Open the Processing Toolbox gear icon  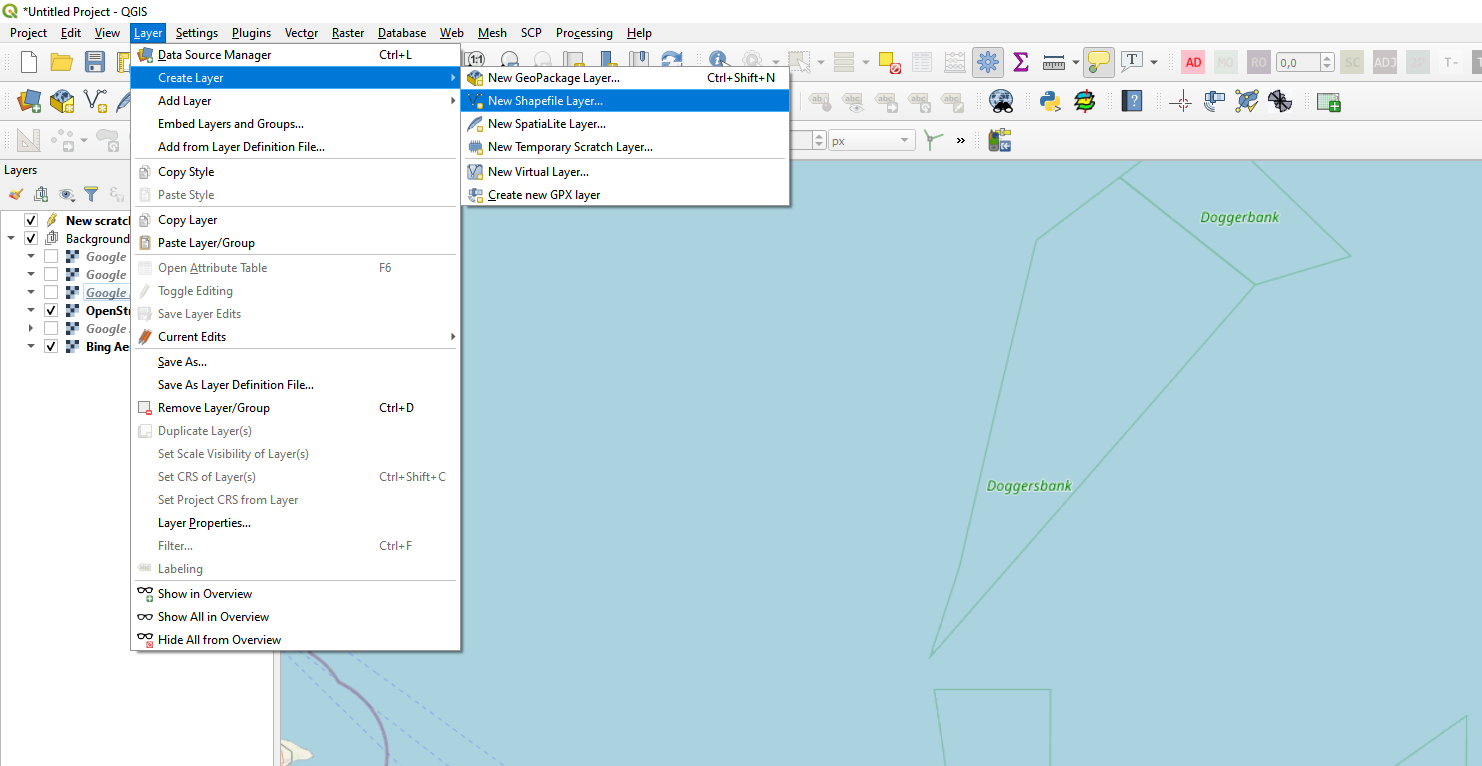pyautogui.click(x=988, y=62)
